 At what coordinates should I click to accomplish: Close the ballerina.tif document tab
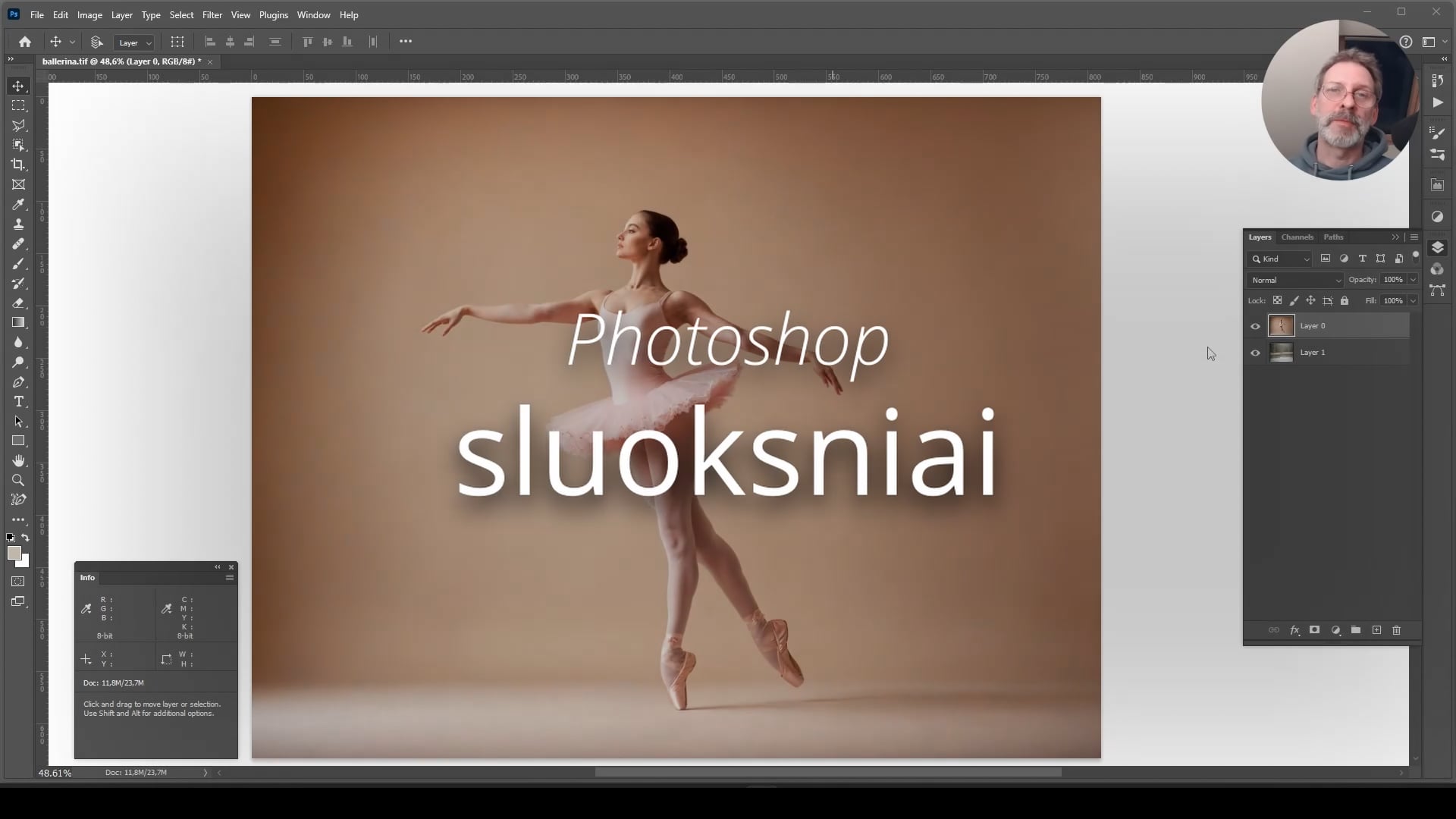pyautogui.click(x=210, y=61)
